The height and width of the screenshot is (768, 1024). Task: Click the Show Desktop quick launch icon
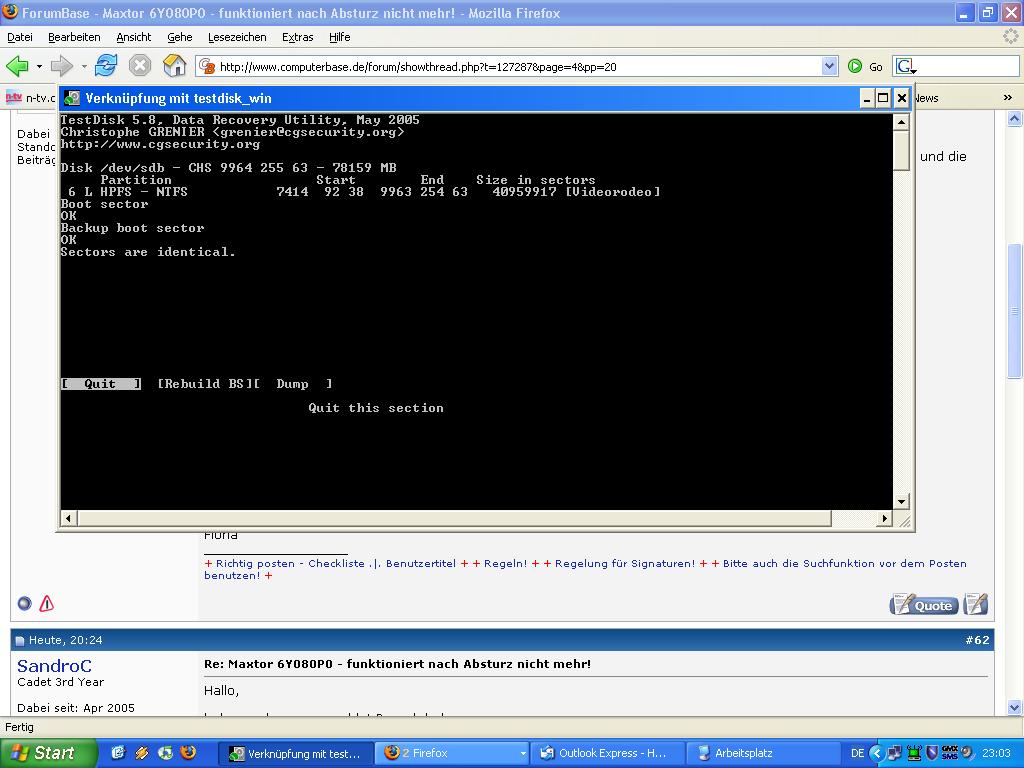(x=118, y=753)
